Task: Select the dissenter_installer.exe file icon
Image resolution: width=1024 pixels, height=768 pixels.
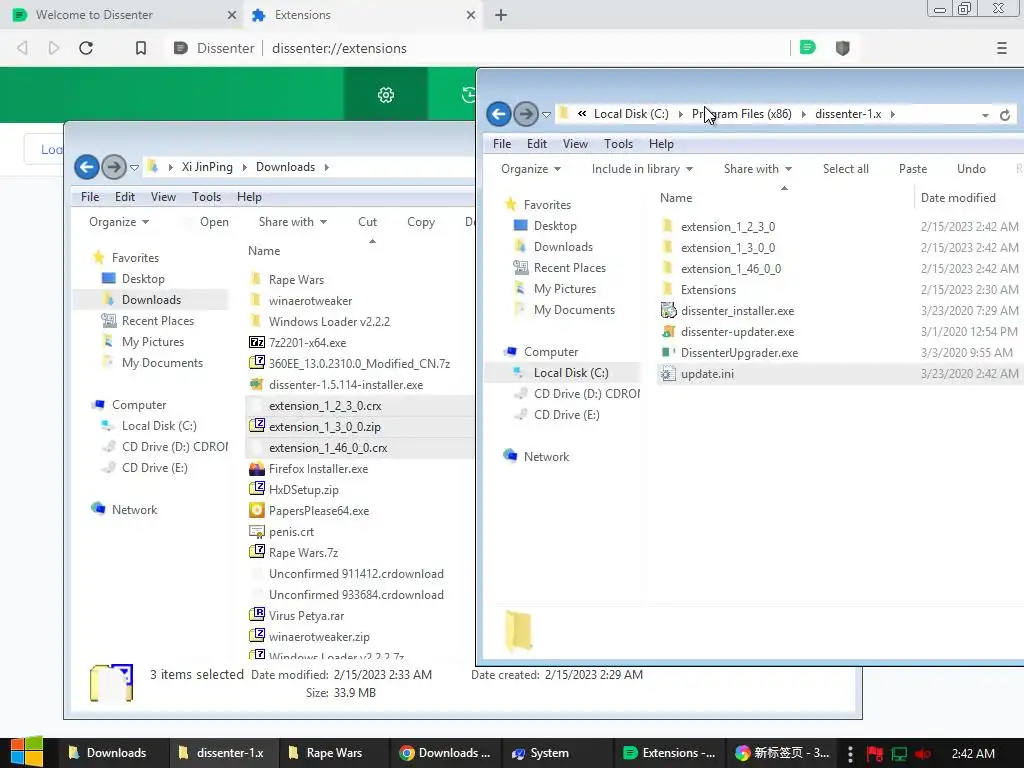Action: click(x=667, y=310)
